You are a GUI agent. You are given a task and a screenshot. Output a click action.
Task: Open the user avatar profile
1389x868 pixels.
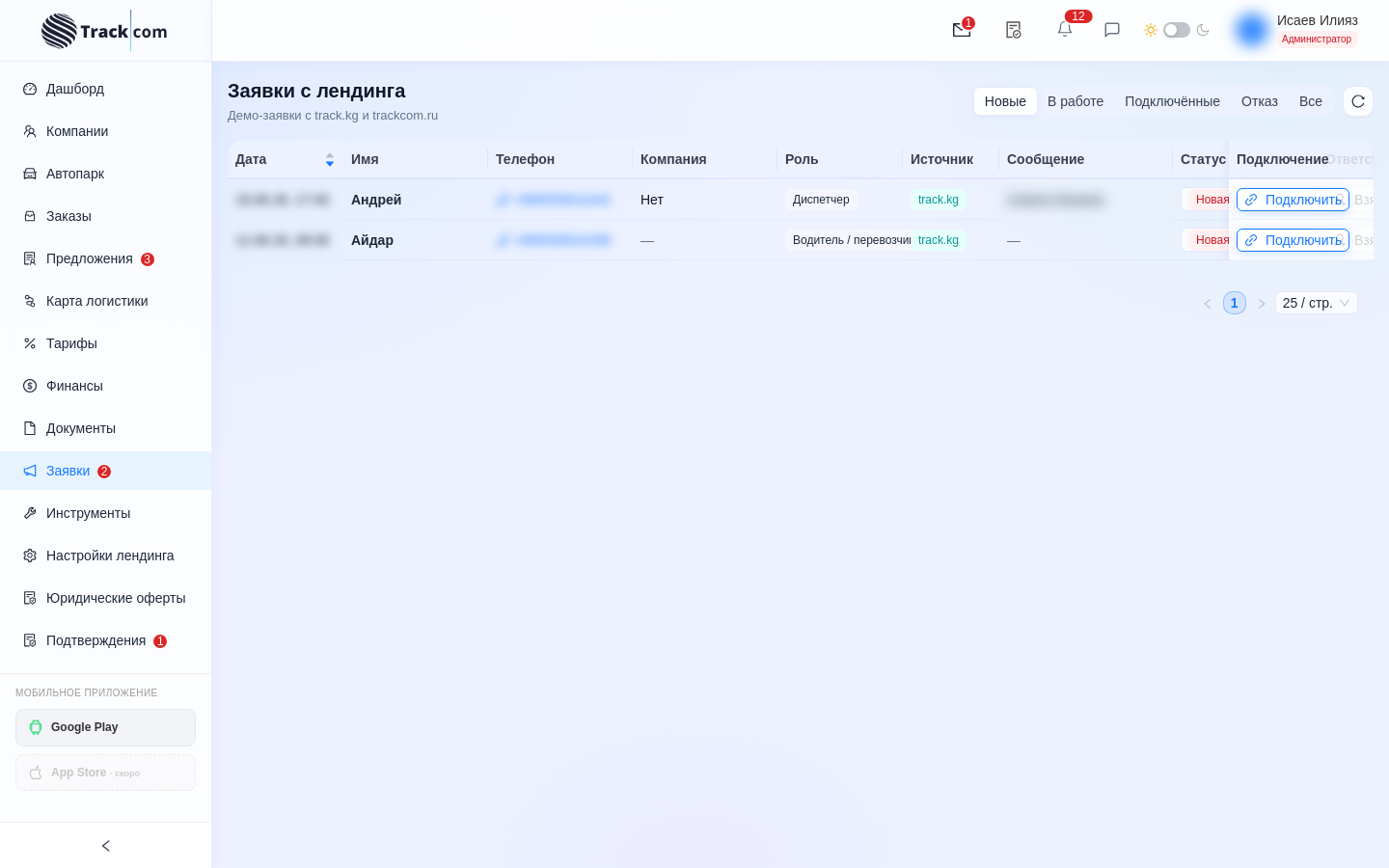(x=1252, y=30)
